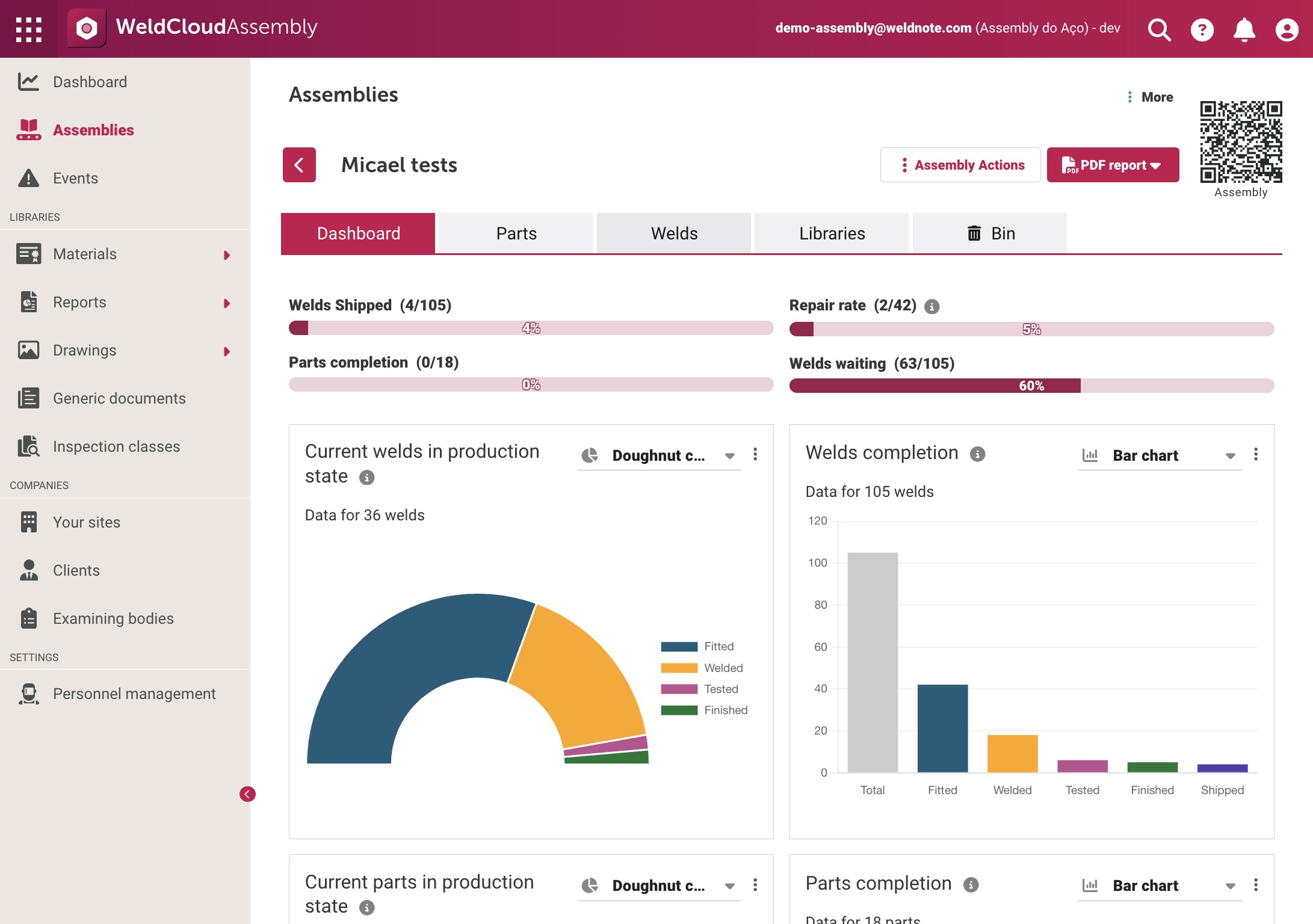Open the Bin tab
The image size is (1313, 924).
(x=990, y=233)
